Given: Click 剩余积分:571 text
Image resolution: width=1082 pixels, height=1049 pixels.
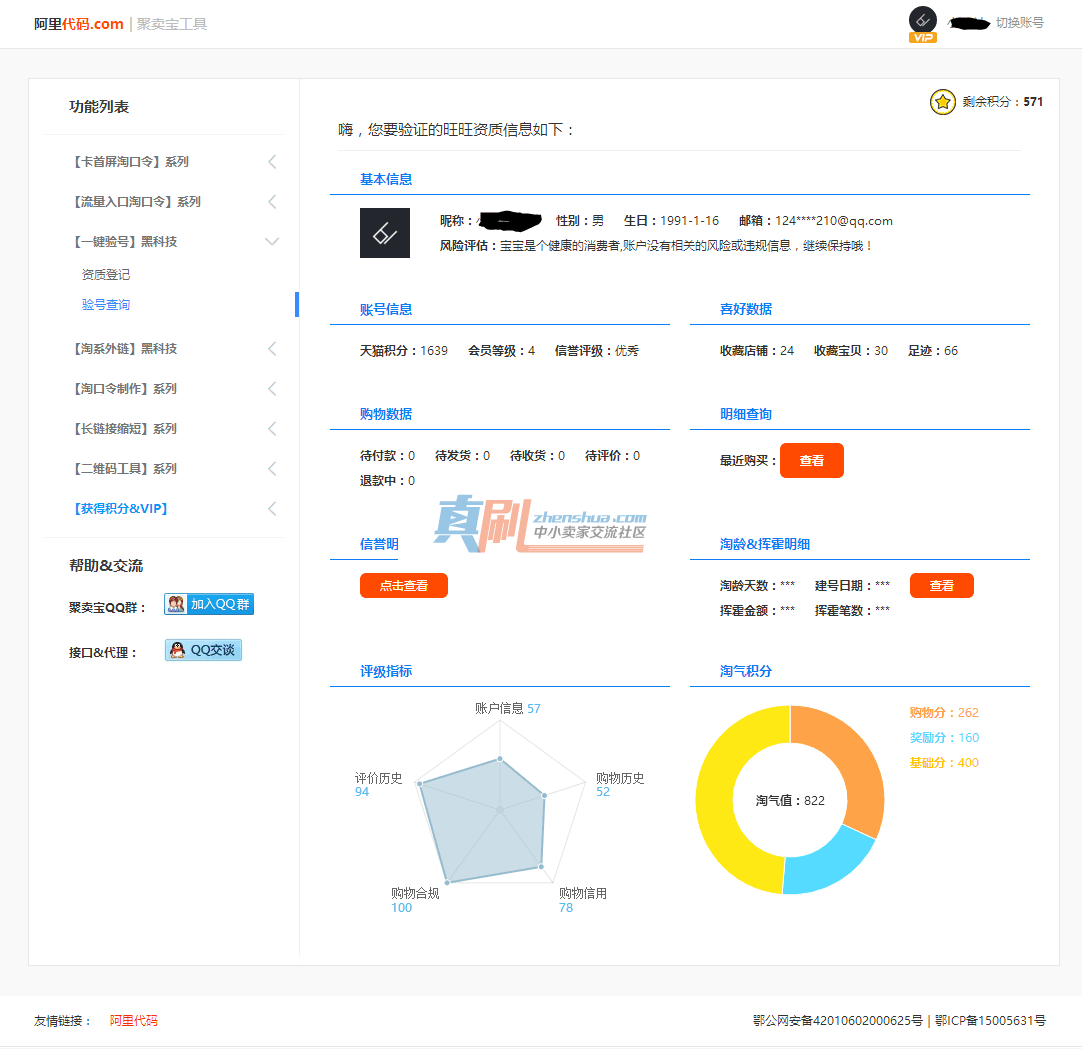Looking at the screenshot, I should click(1002, 101).
